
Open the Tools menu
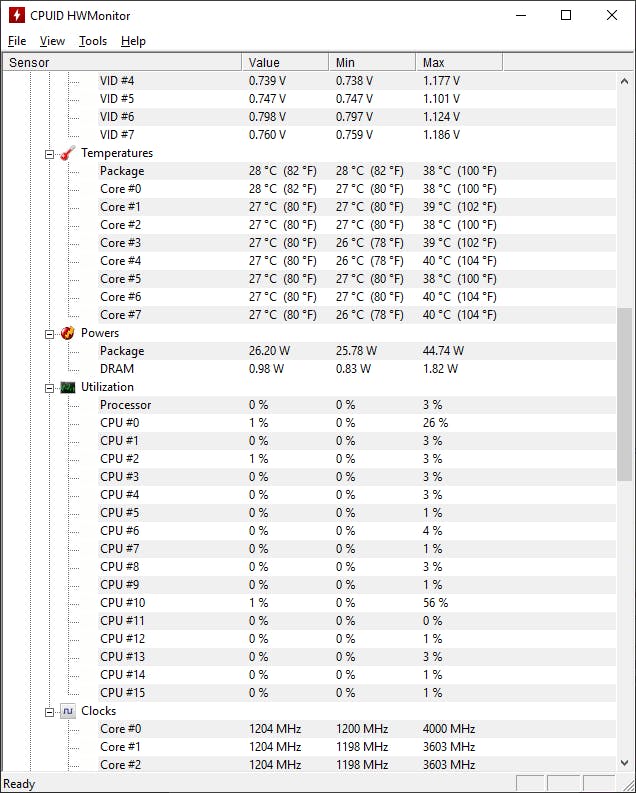click(93, 41)
